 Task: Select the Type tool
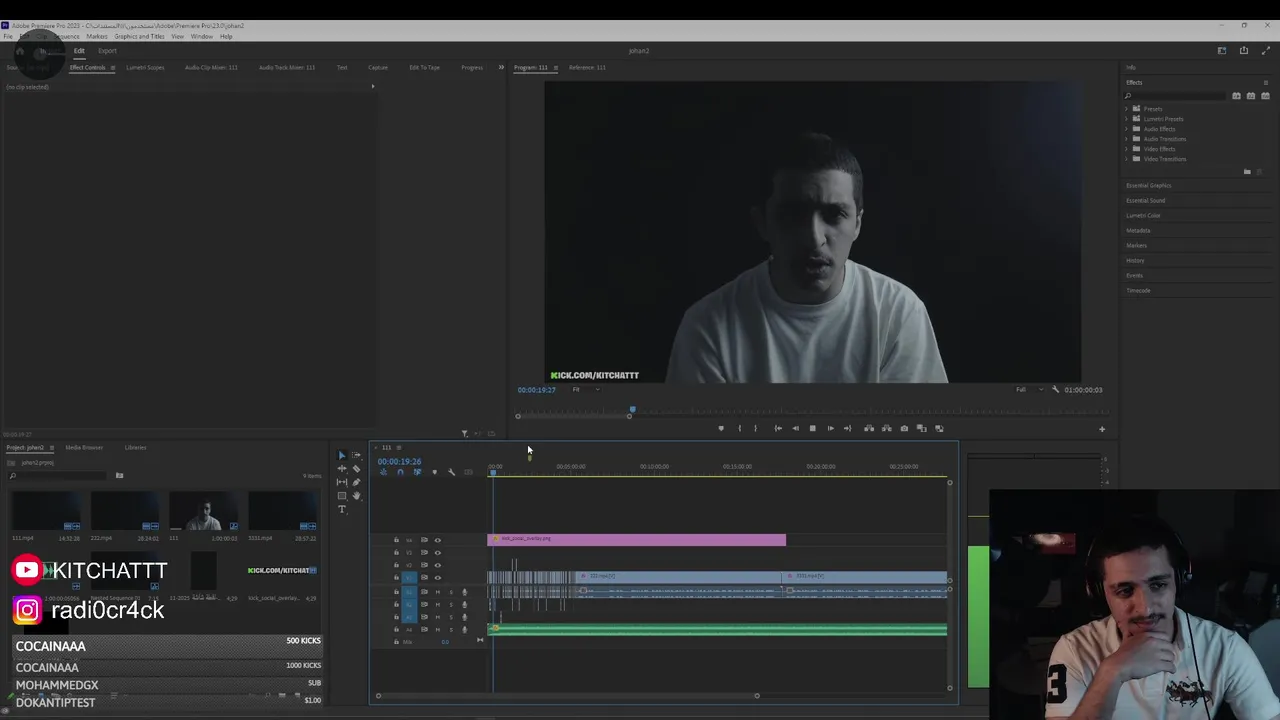click(342, 509)
